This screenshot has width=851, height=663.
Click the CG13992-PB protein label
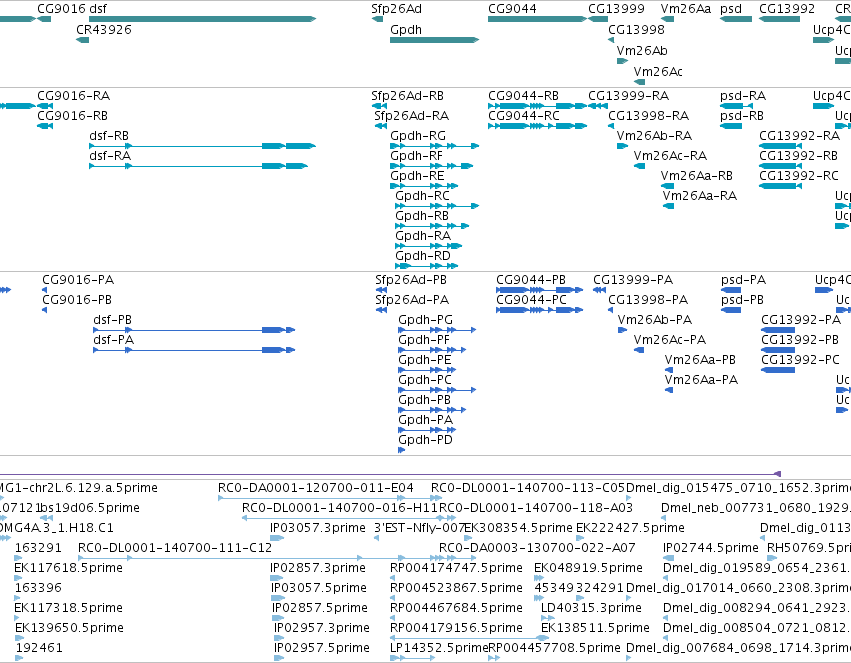800,340
